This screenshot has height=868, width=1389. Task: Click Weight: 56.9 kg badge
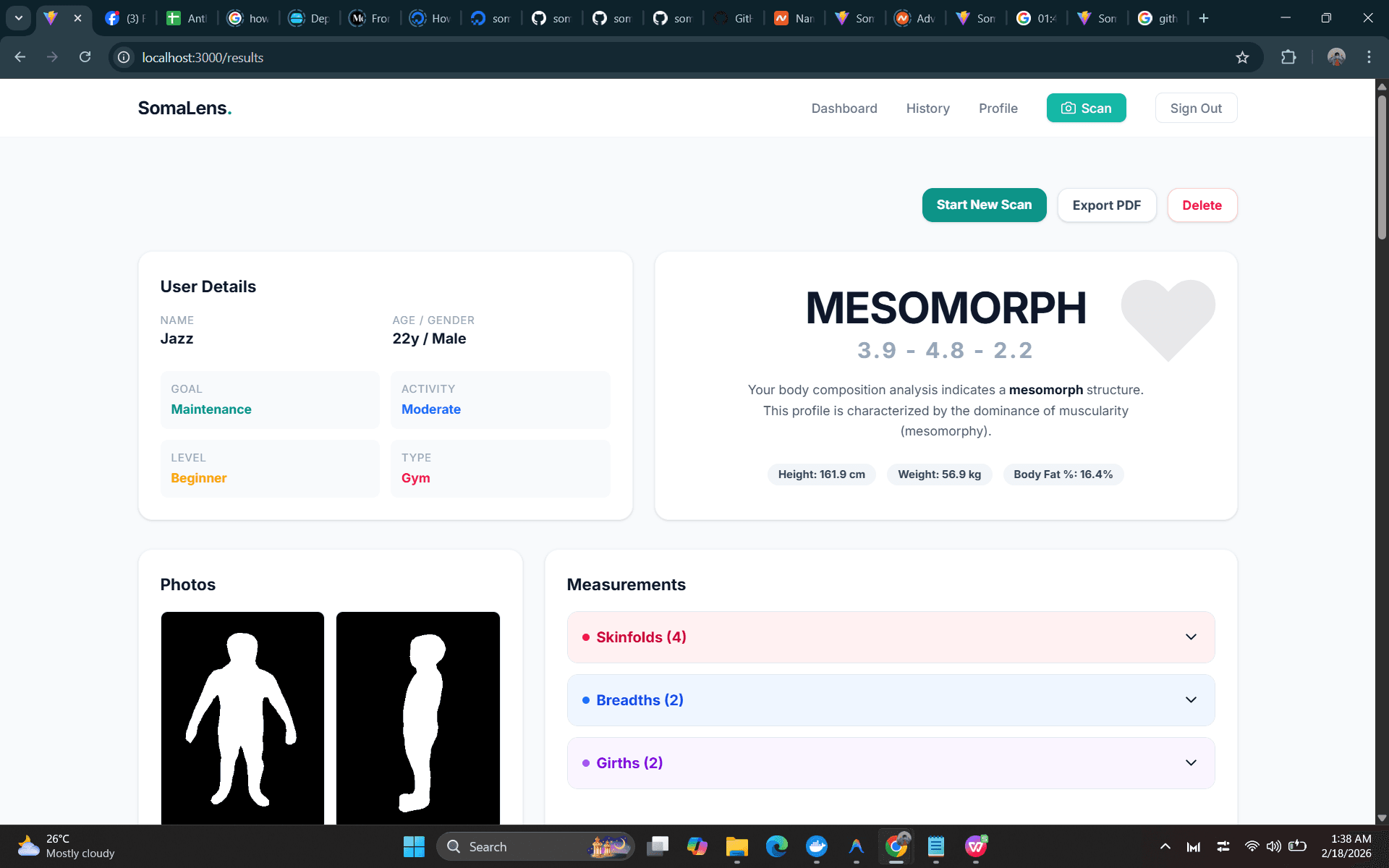pyautogui.click(x=939, y=475)
